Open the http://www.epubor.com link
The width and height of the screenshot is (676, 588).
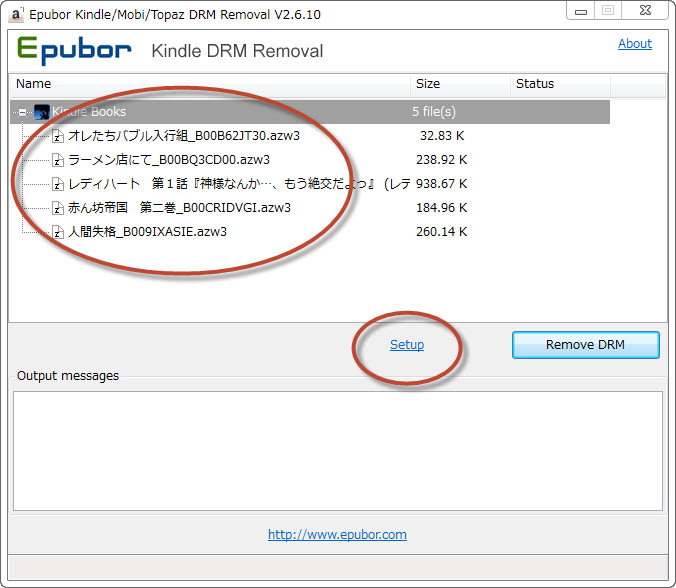(x=337, y=535)
